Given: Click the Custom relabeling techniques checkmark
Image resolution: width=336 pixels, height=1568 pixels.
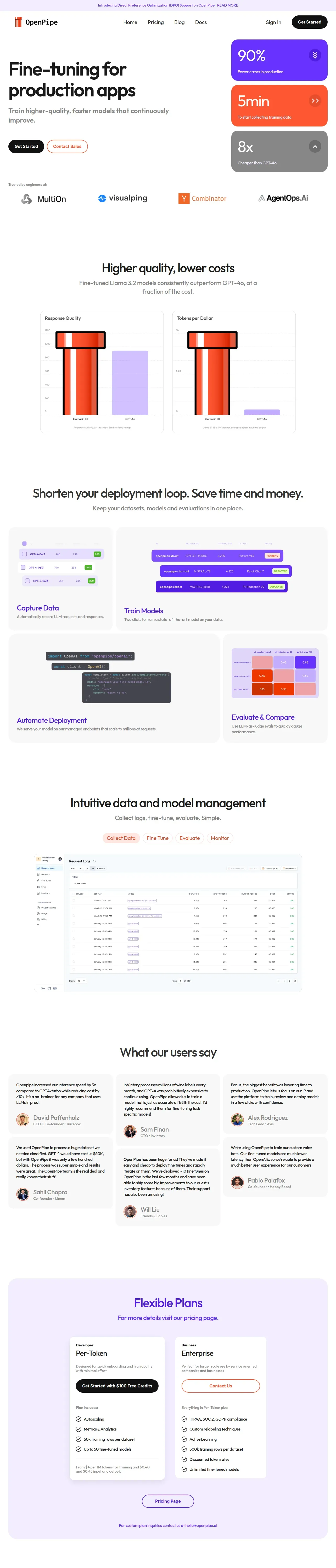Looking at the screenshot, I should click(184, 1429).
